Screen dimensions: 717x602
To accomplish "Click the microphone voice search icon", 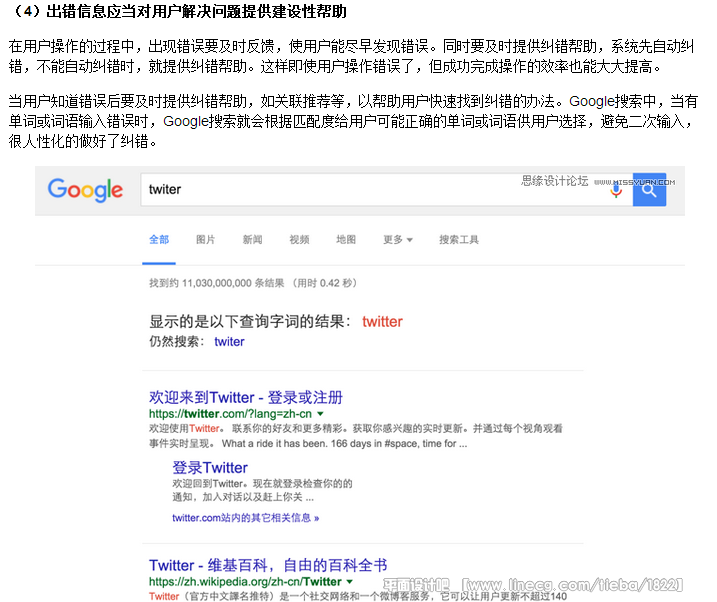I will 616,190.
